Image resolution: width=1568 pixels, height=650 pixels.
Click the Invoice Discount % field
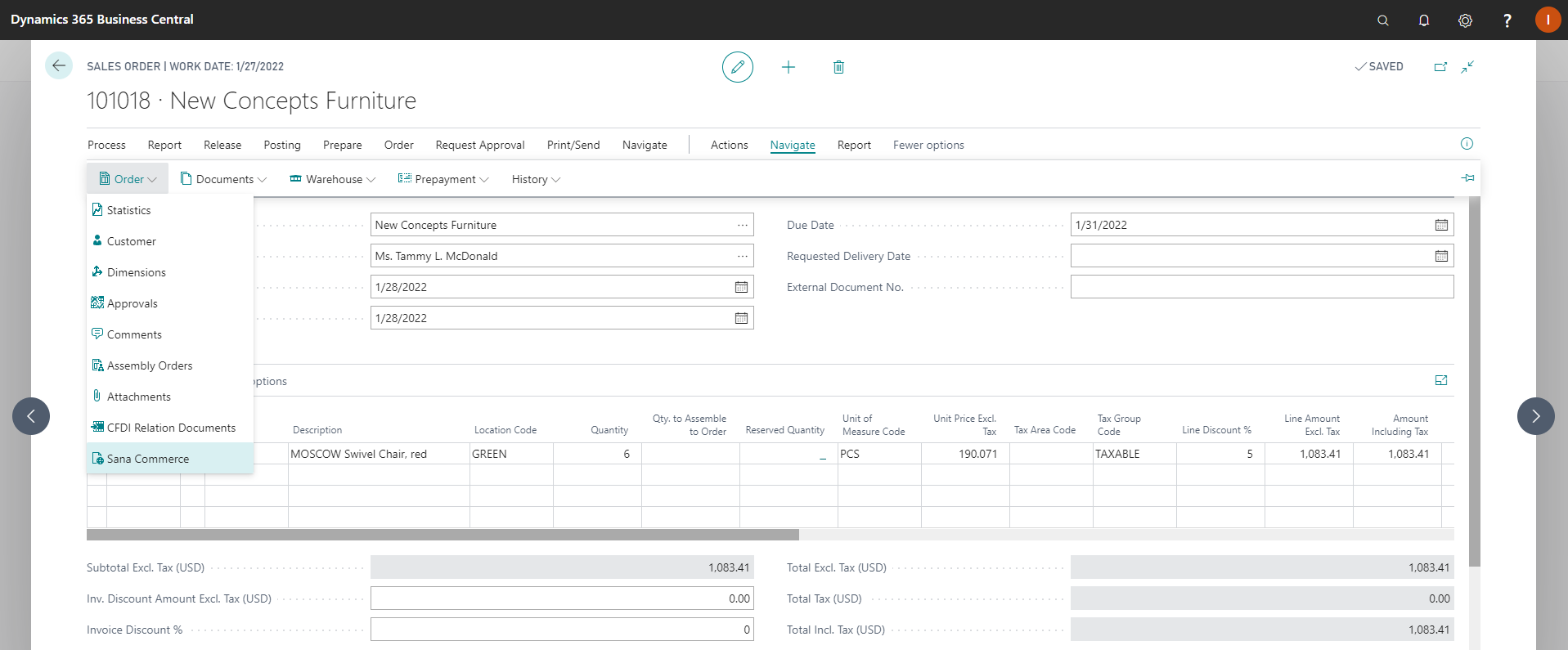point(562,630)
